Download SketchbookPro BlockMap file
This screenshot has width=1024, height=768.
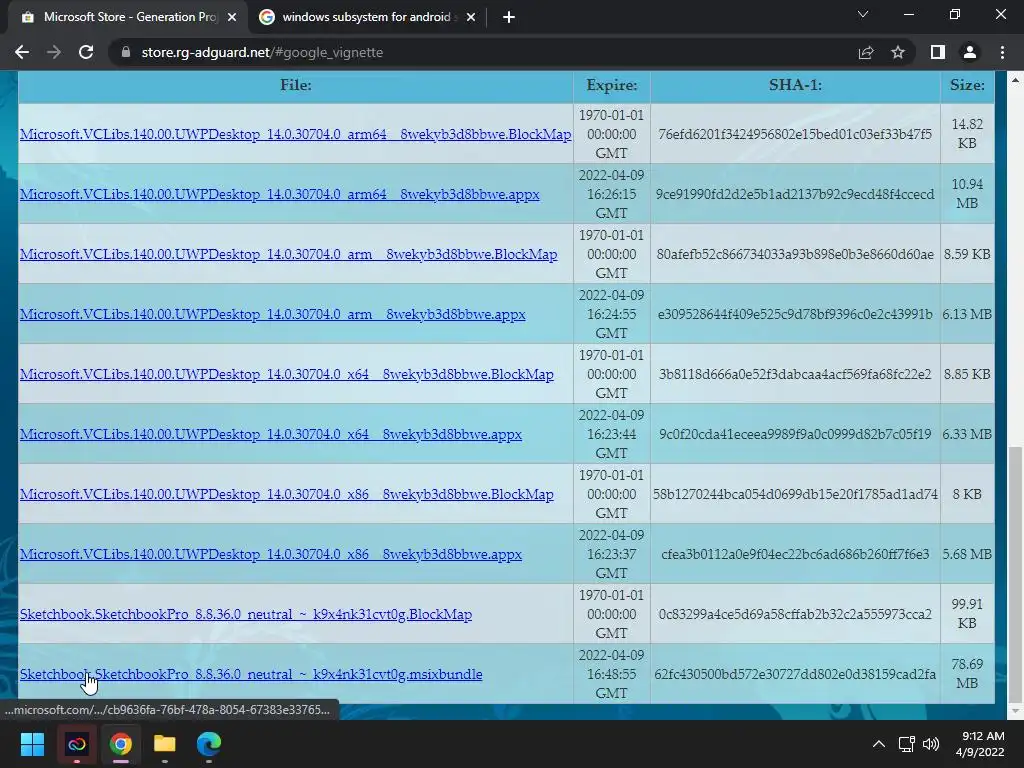pyautogui.click(x=246, y=615)
